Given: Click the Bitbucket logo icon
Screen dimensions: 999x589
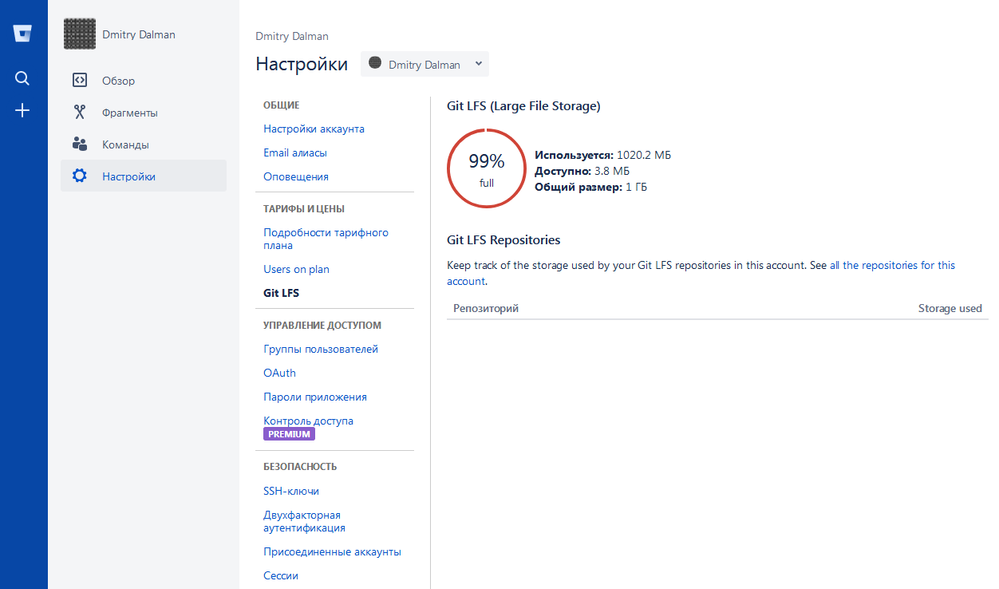Looking at the screenshot, I should coord(22,33).
